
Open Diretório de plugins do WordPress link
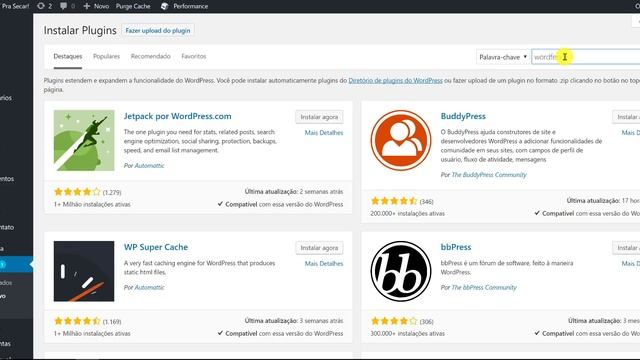396,80
